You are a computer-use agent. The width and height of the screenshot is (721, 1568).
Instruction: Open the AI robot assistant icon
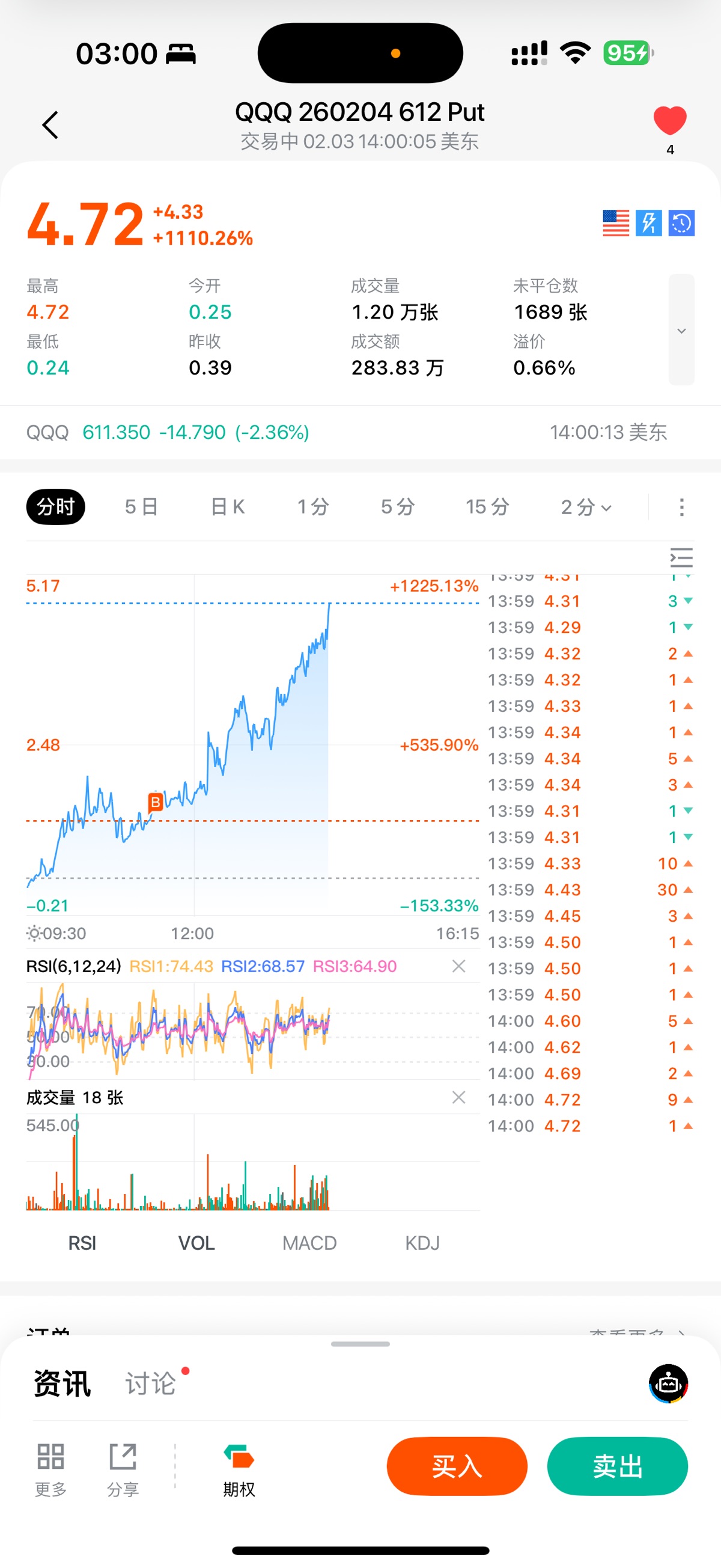pos(668,1383)
